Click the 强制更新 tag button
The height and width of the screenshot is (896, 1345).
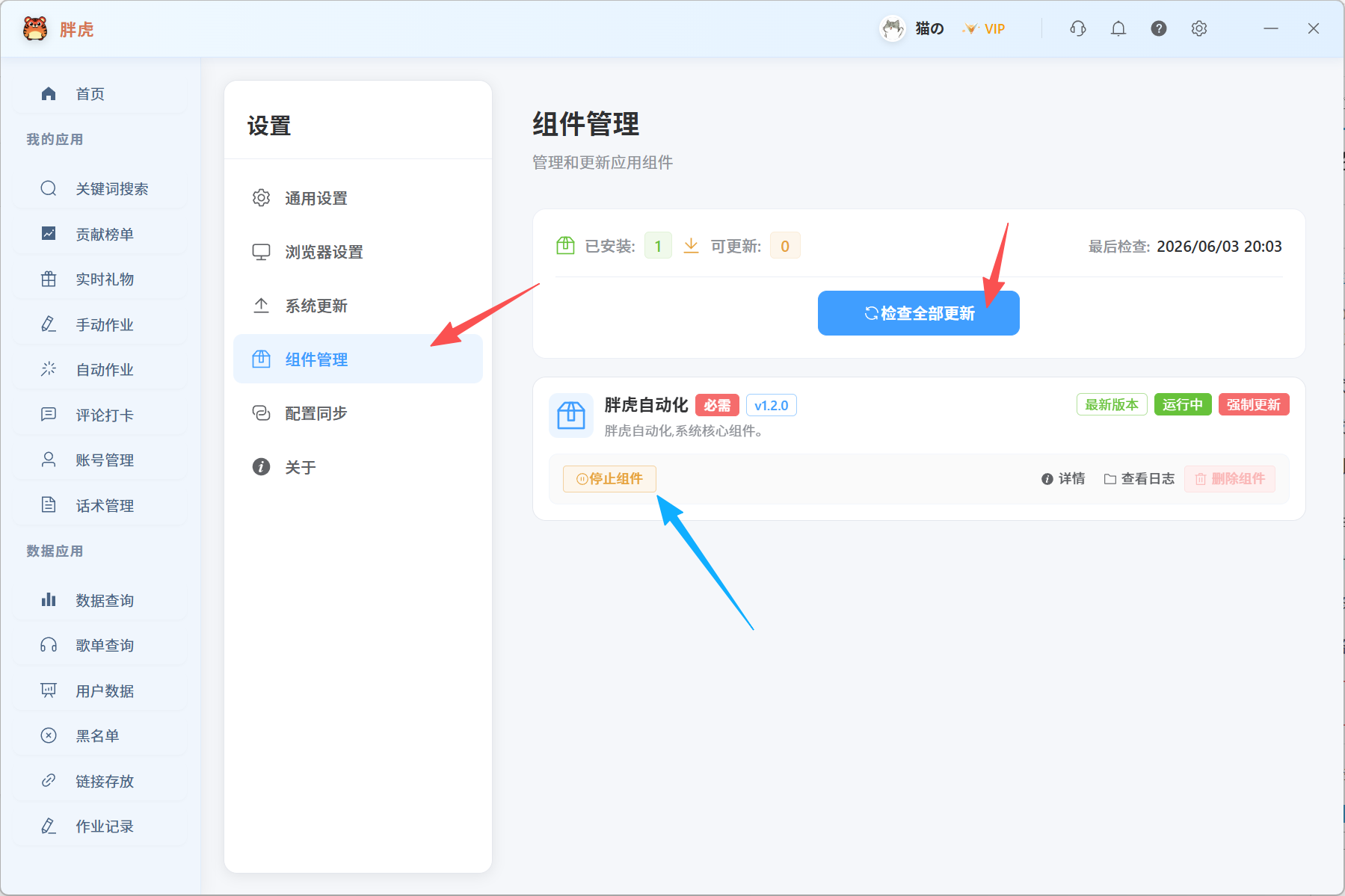coord(1254,404)
